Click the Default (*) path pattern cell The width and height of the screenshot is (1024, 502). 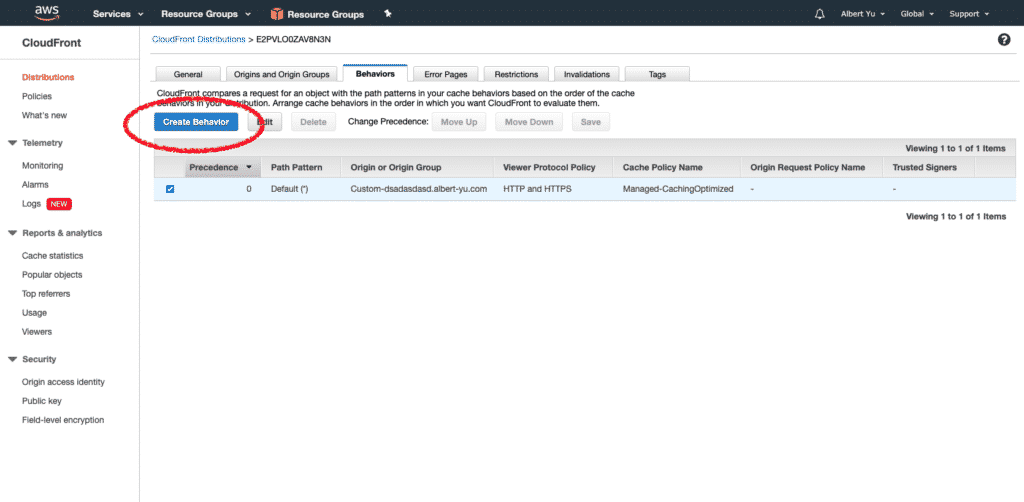point(289,189)
